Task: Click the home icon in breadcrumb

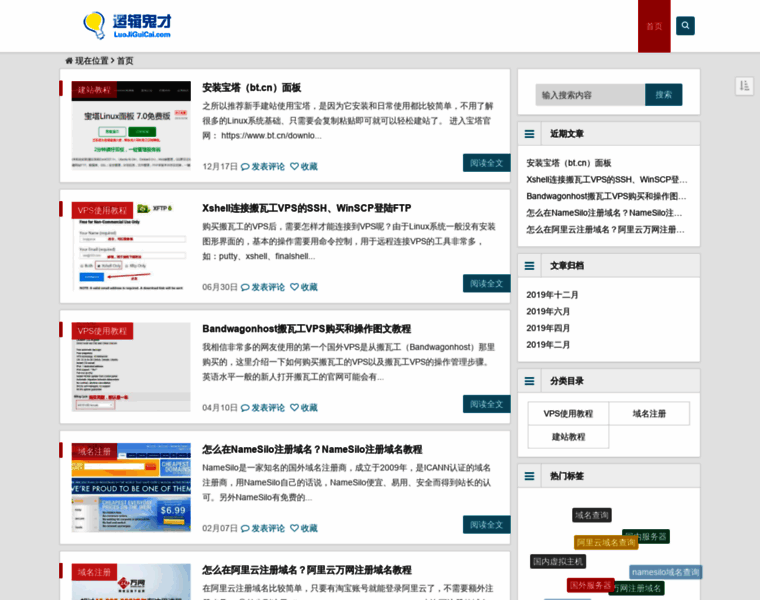Action: [69, 61]
